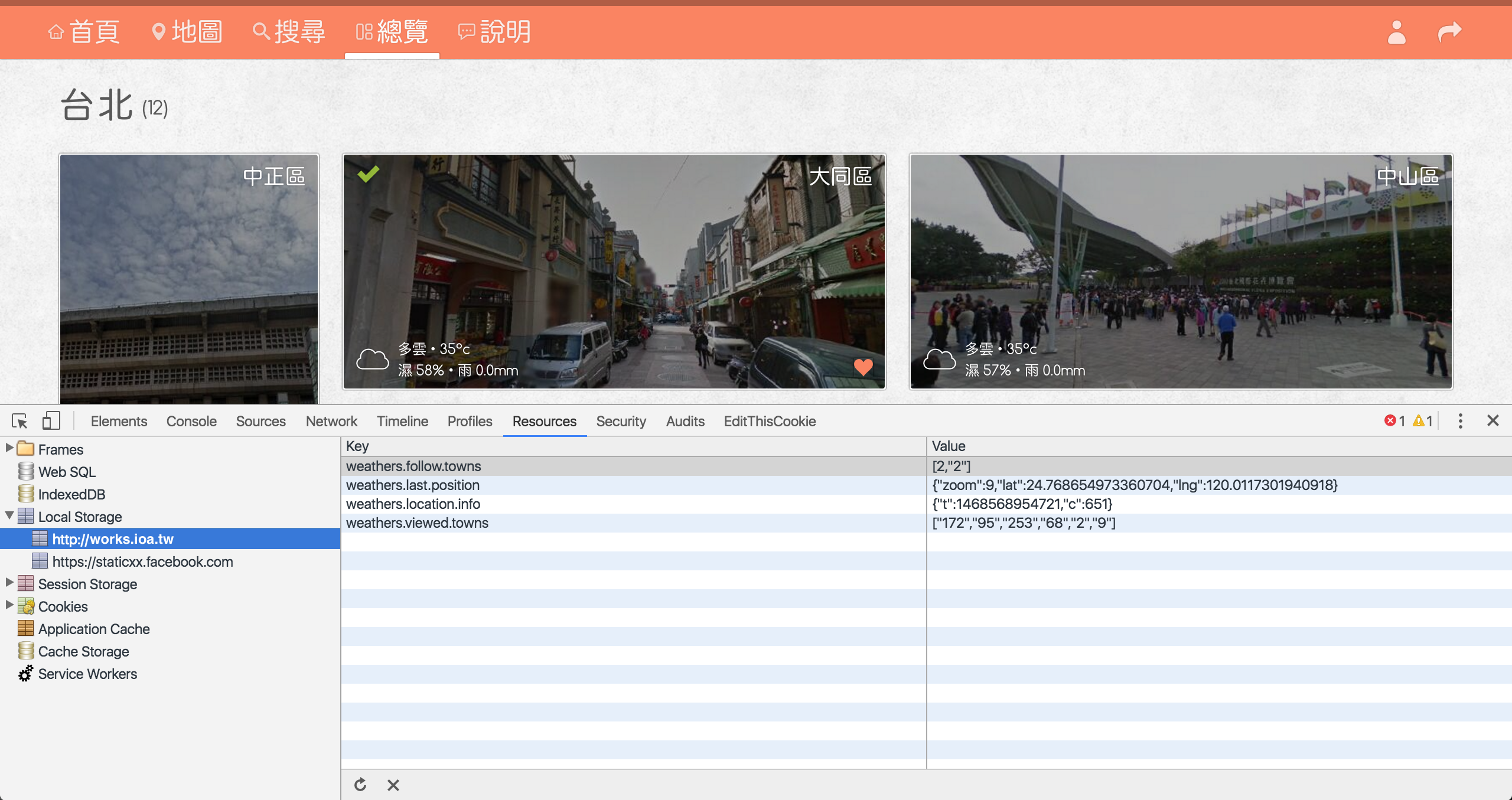1512x800 pixels.
Task: Click the refresh storage icon
Action: pos(360,785)
